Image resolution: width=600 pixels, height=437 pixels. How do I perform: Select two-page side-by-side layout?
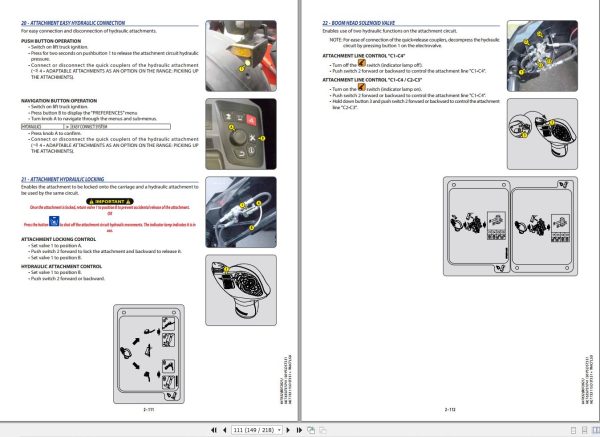coord(596,430)
